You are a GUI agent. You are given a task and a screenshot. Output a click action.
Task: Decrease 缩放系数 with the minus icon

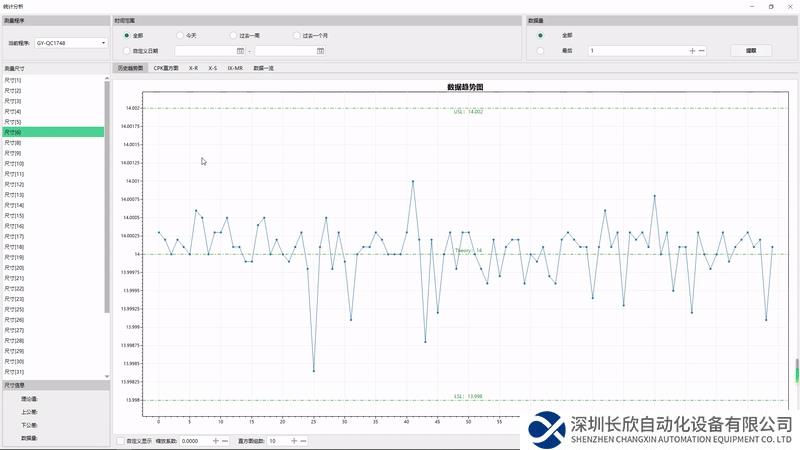coord(225,440)
